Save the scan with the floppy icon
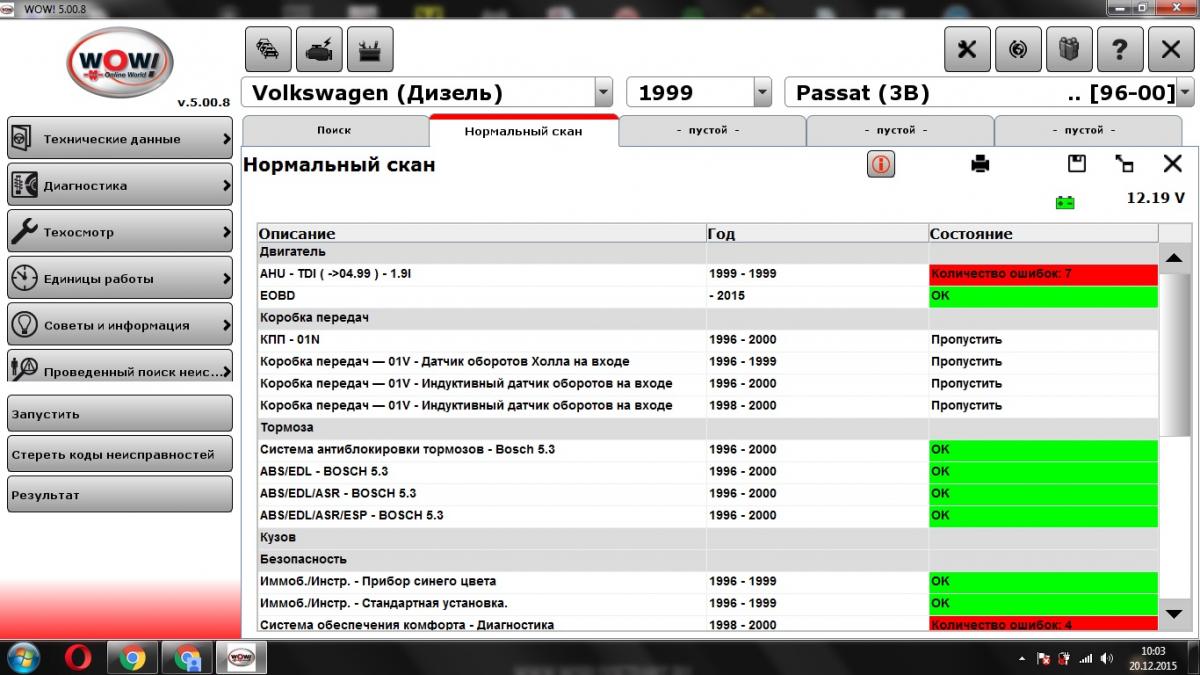The height and width of the screenshot is (675, 1200). [1077, 164]
